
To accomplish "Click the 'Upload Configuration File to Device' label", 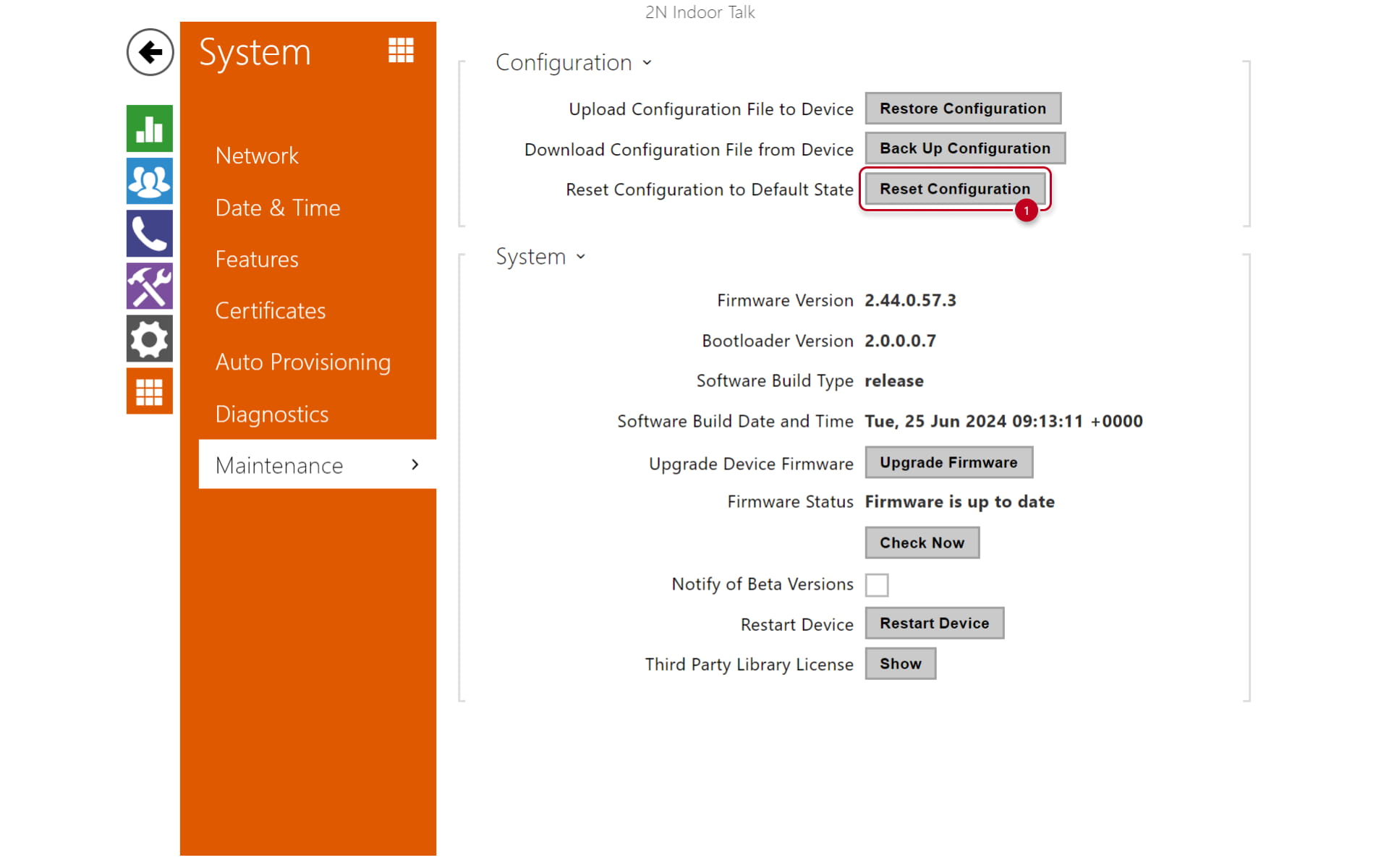I will tap(710, 109).
